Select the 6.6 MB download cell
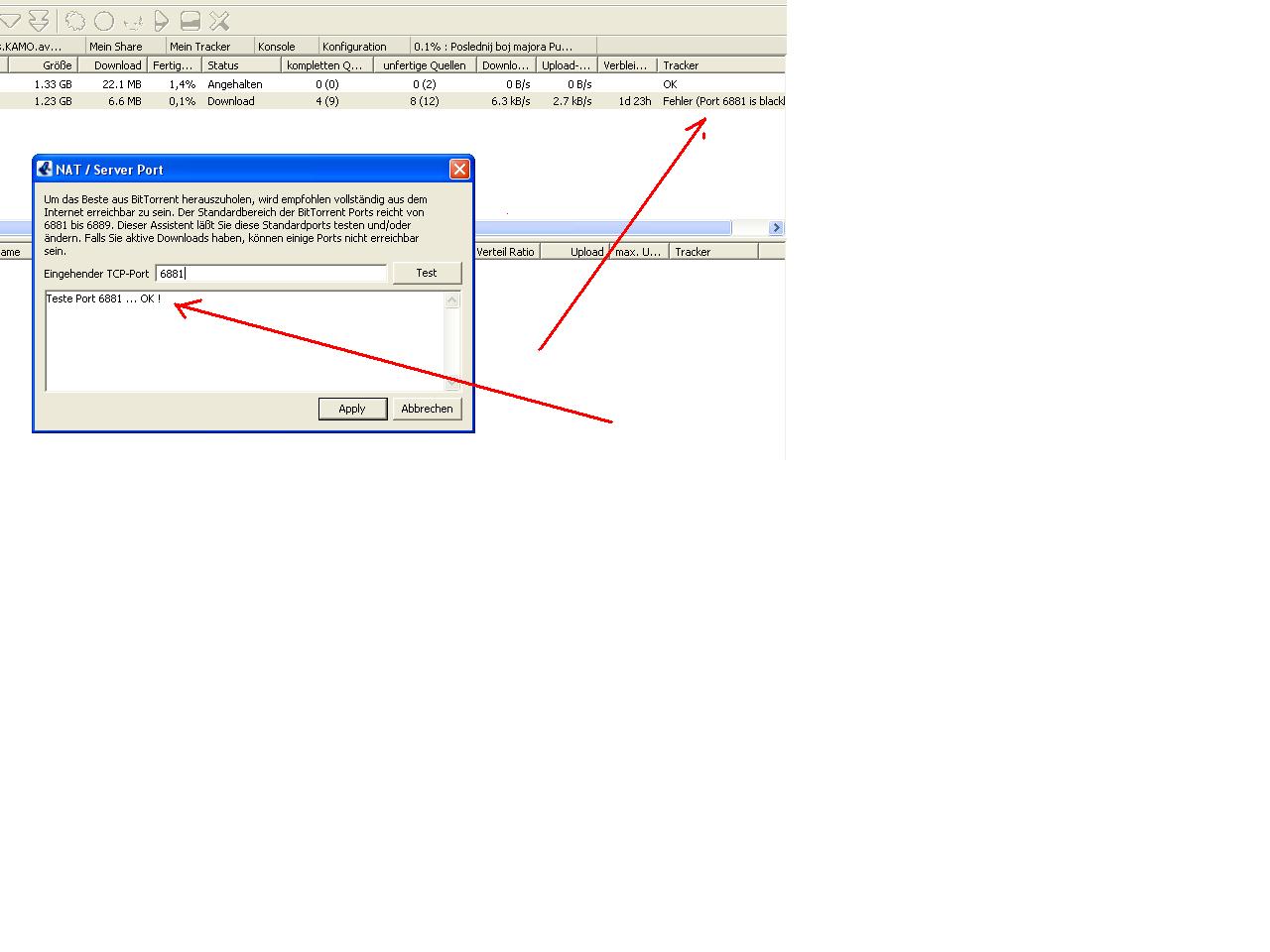Image resolution: width=1270 pixels, height=952 pixels. coord(125,101)
